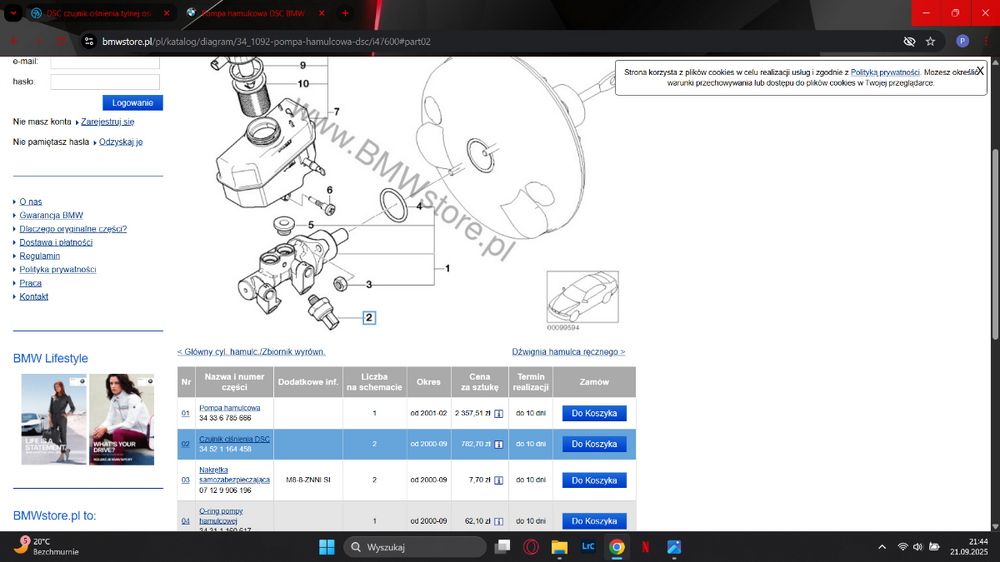1000x562 pixels.
Task: Add Pompa hamulcowa with Do Koszyka
Action: pos(594,413)
